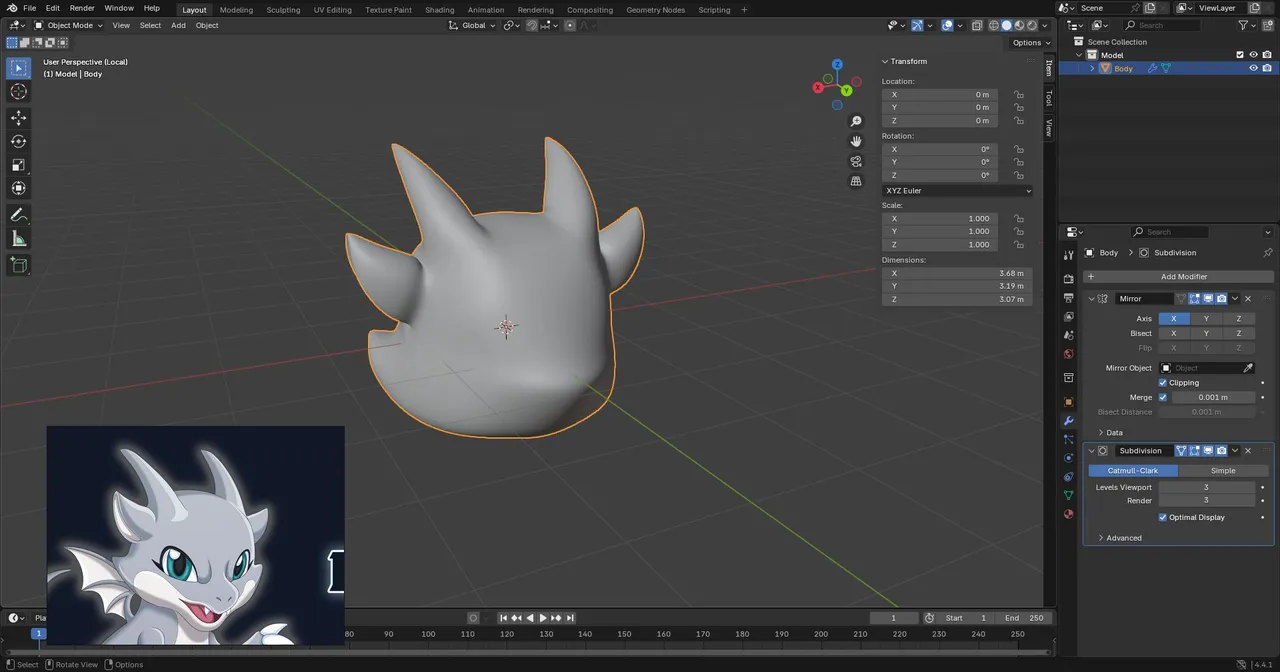
Task: Switch viewport shading to Rendered
Action: pos(1032,25)
